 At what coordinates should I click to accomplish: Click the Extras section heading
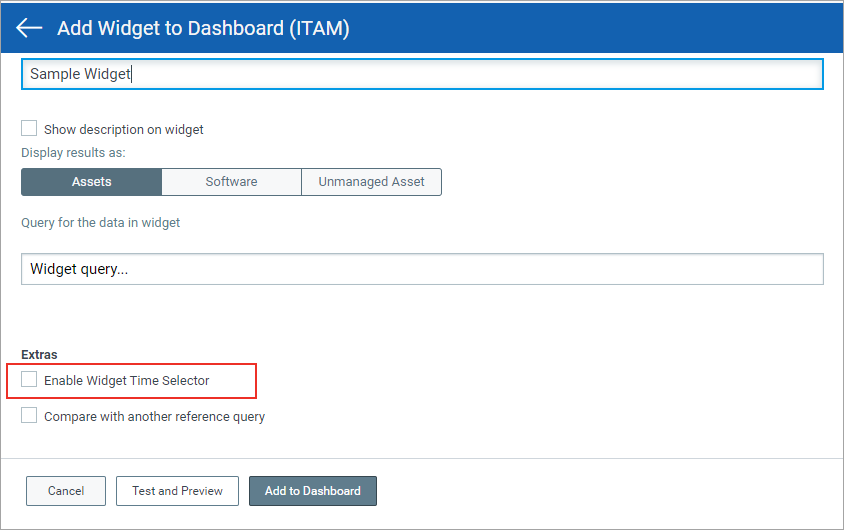[39, 355]
